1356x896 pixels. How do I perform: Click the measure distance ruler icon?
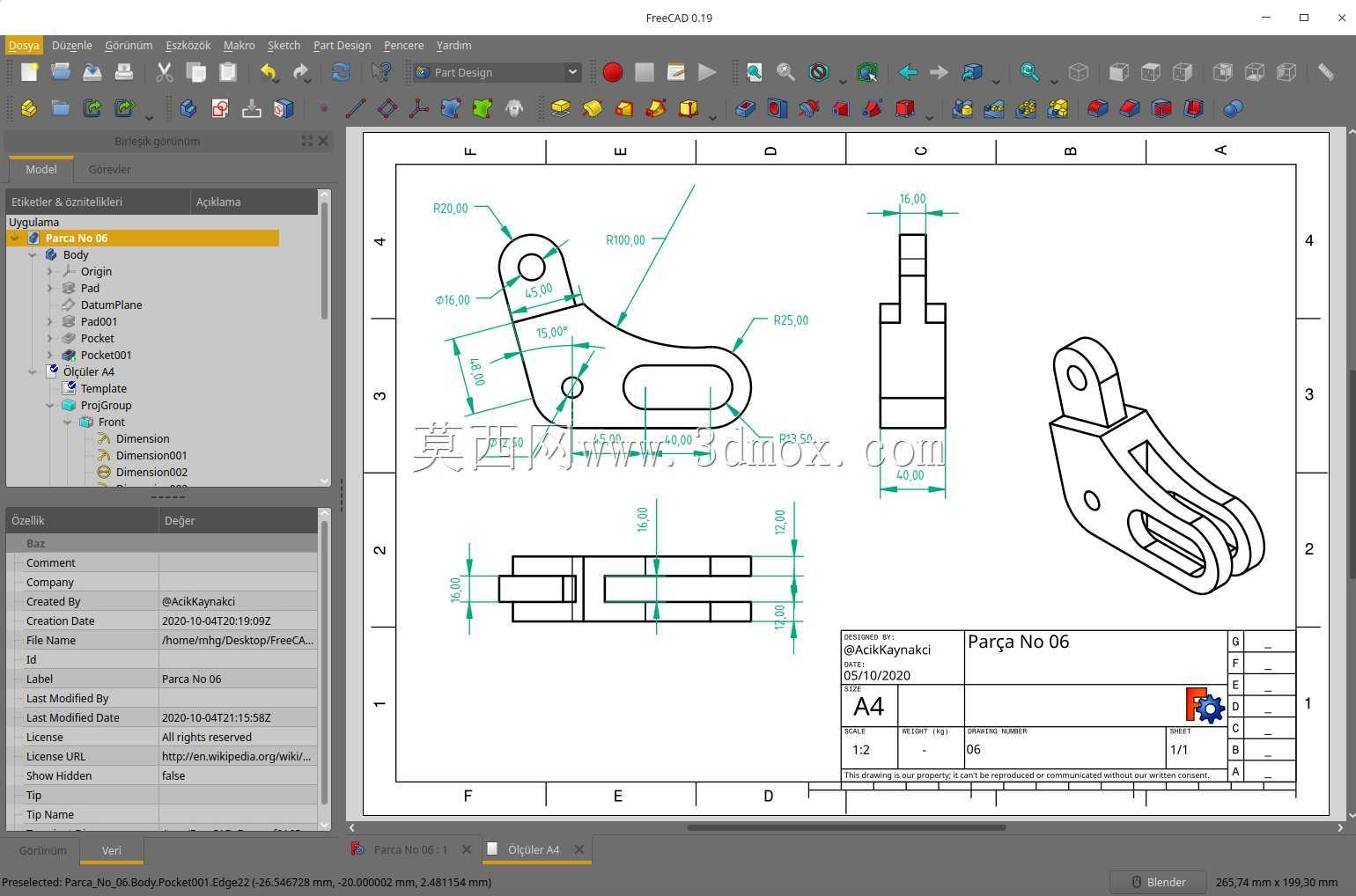click(1325, 72)
